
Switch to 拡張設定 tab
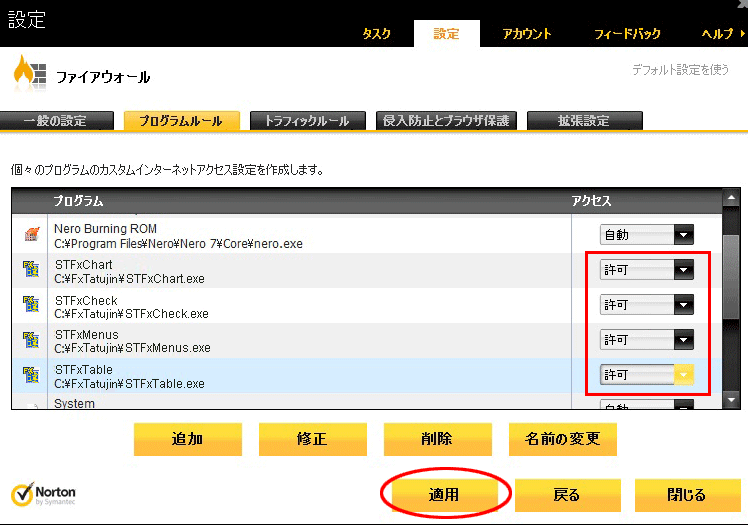click(x=584, y=121)
